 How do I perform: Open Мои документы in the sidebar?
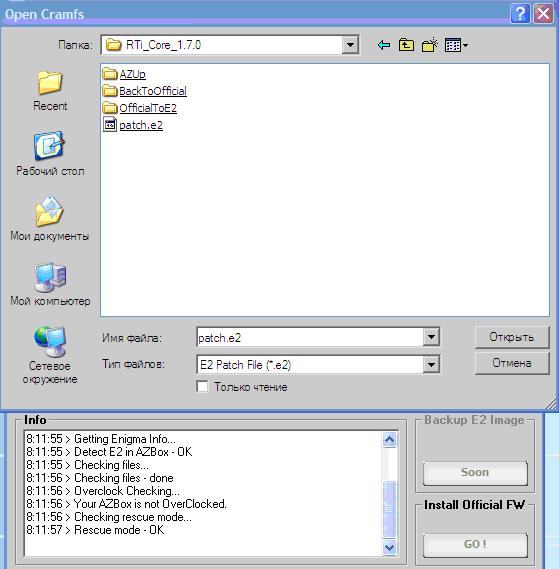point(50,219)
